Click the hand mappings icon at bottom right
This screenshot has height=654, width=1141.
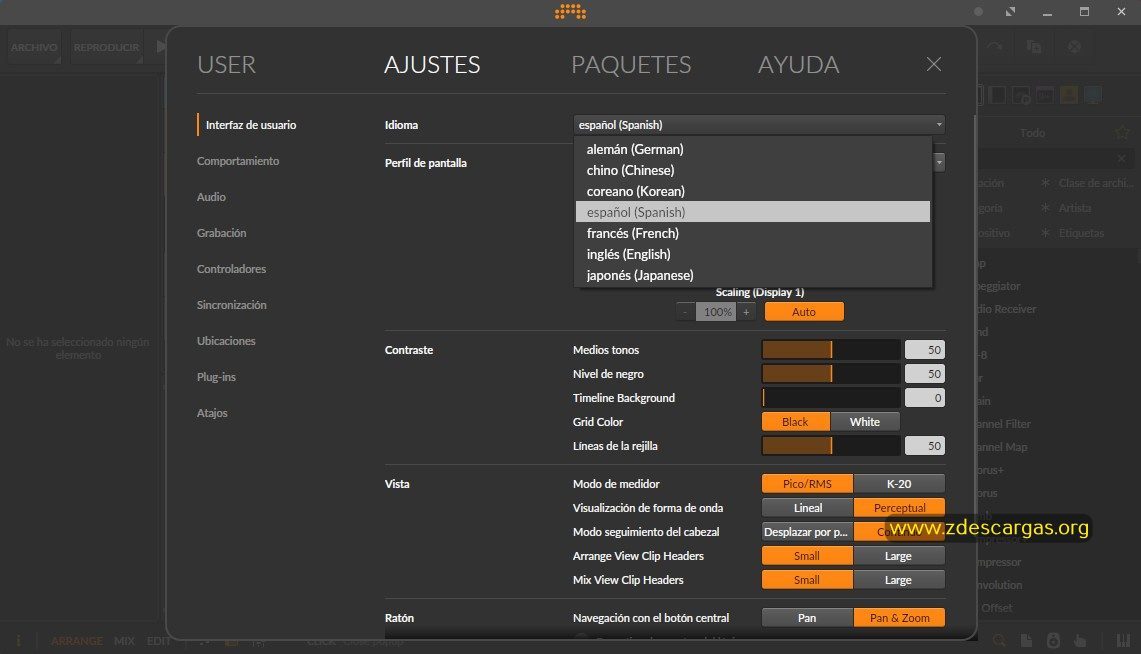point(1080,640)
